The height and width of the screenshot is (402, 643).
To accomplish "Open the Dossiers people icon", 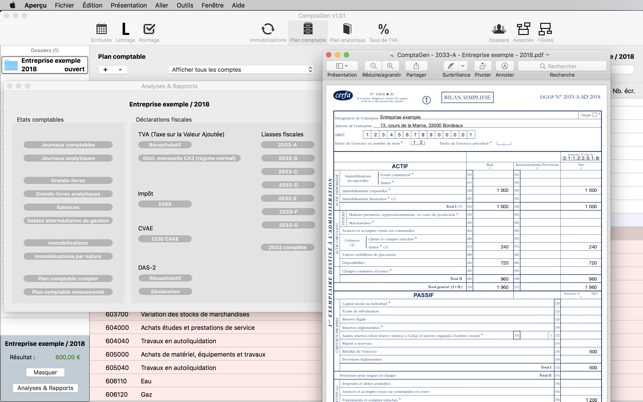I will [x=499, y=29].
